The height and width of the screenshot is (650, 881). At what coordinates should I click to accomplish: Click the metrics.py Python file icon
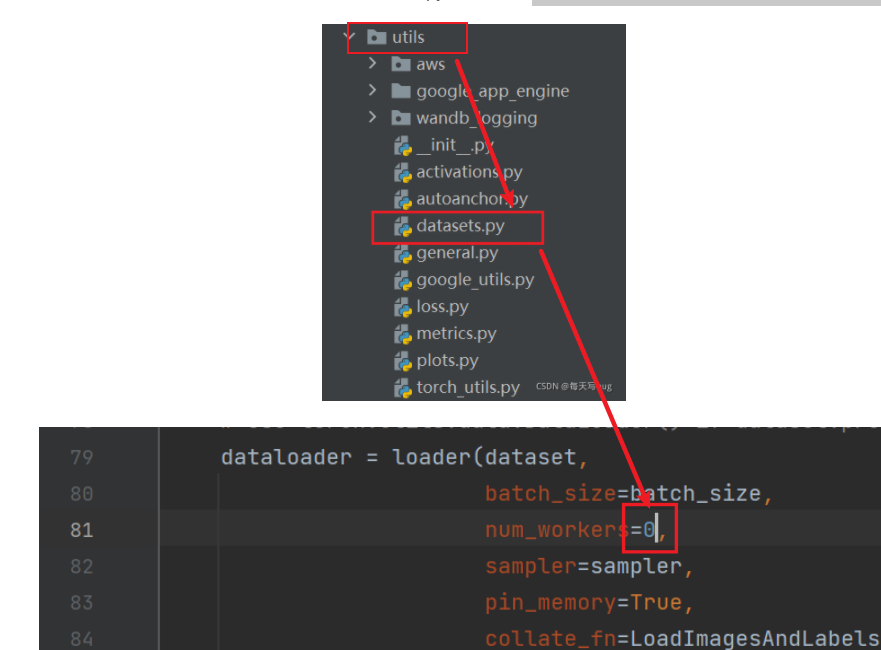point(403,335)
